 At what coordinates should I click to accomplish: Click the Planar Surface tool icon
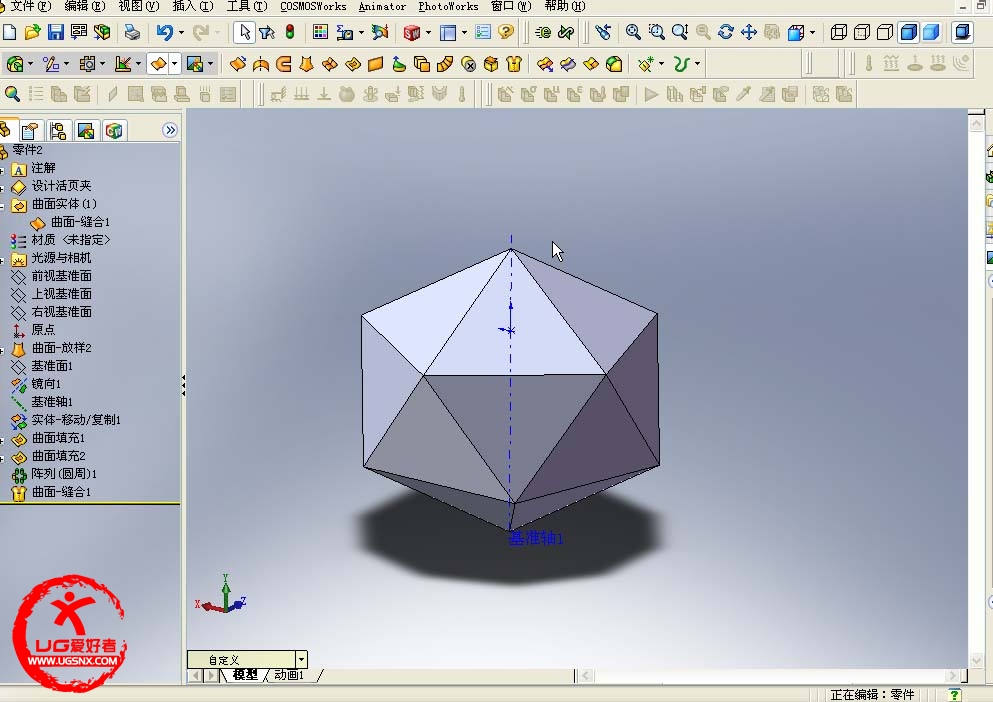(x=376, y=63)
